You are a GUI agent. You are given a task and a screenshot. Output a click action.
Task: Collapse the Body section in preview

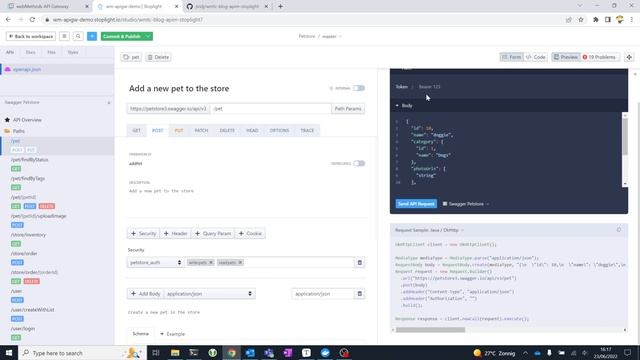[x=404, y=106]
